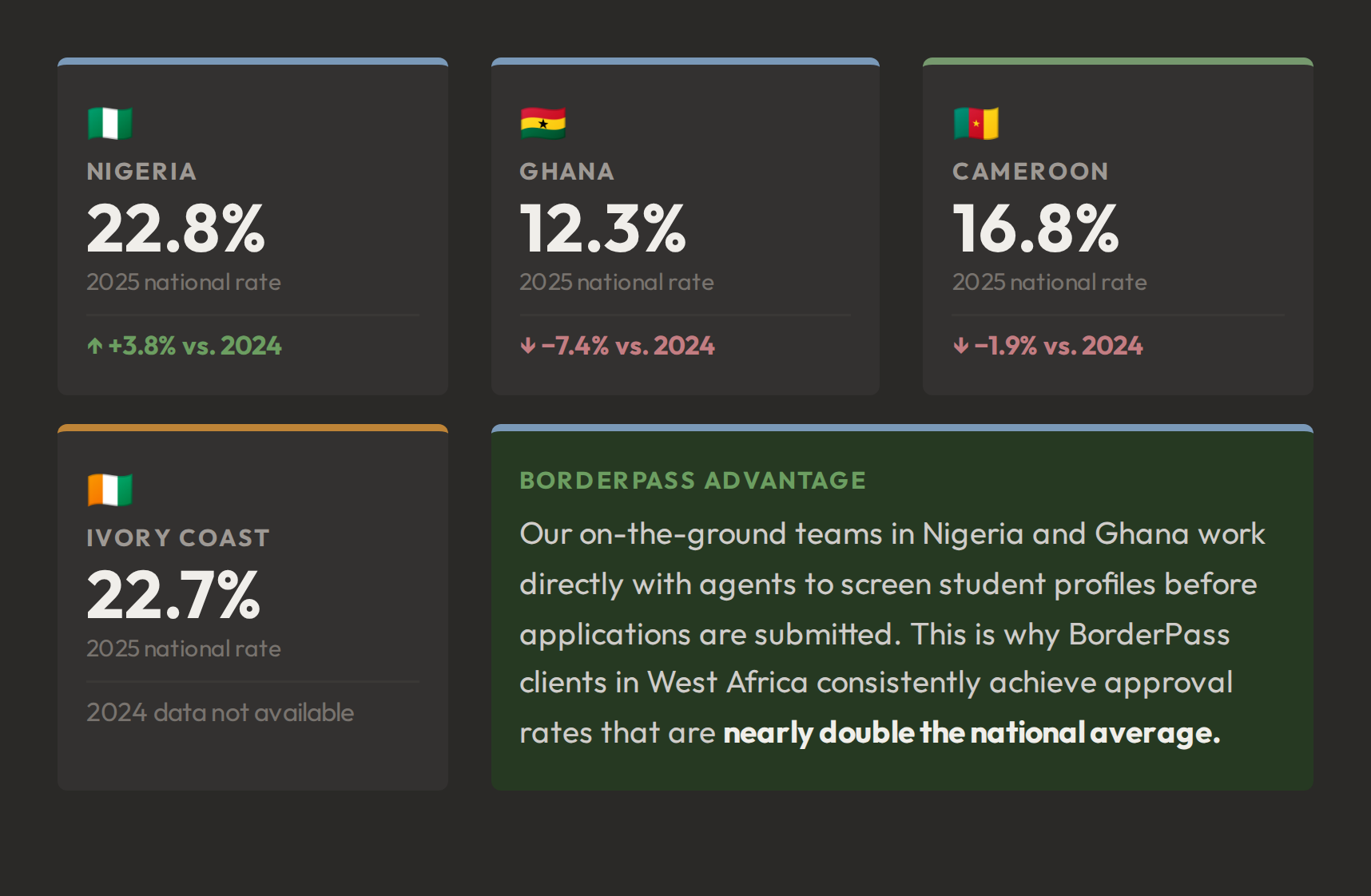This screenshot has height=896, width=1371.
Task: Click the green up arrow in Nigeria card
Action: (x=95, y=346)
